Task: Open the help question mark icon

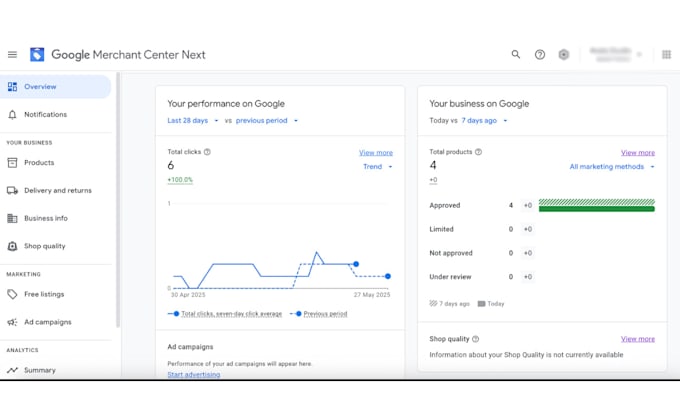Action: tap(540, 55)
